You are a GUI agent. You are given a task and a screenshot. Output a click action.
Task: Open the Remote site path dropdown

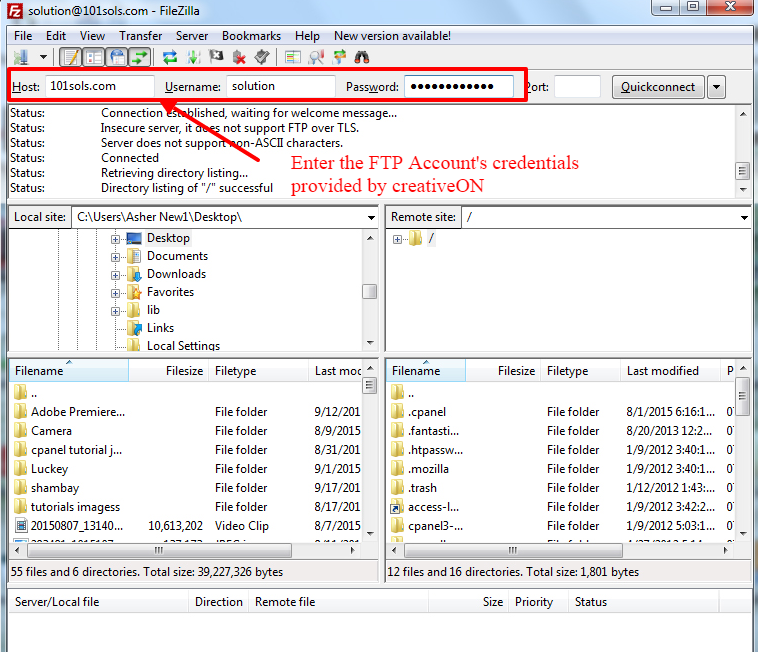744,217
